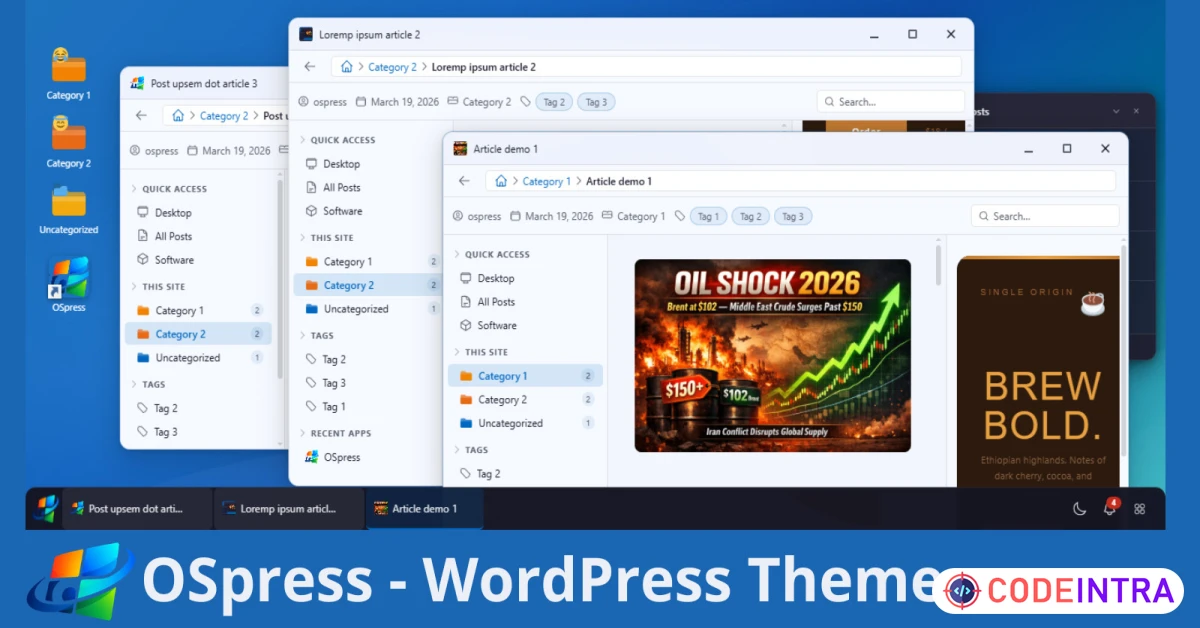Viewport: 1200px width, 628px height.
Task: Go back in Post upsem dot article window
Action: [141, 115]
